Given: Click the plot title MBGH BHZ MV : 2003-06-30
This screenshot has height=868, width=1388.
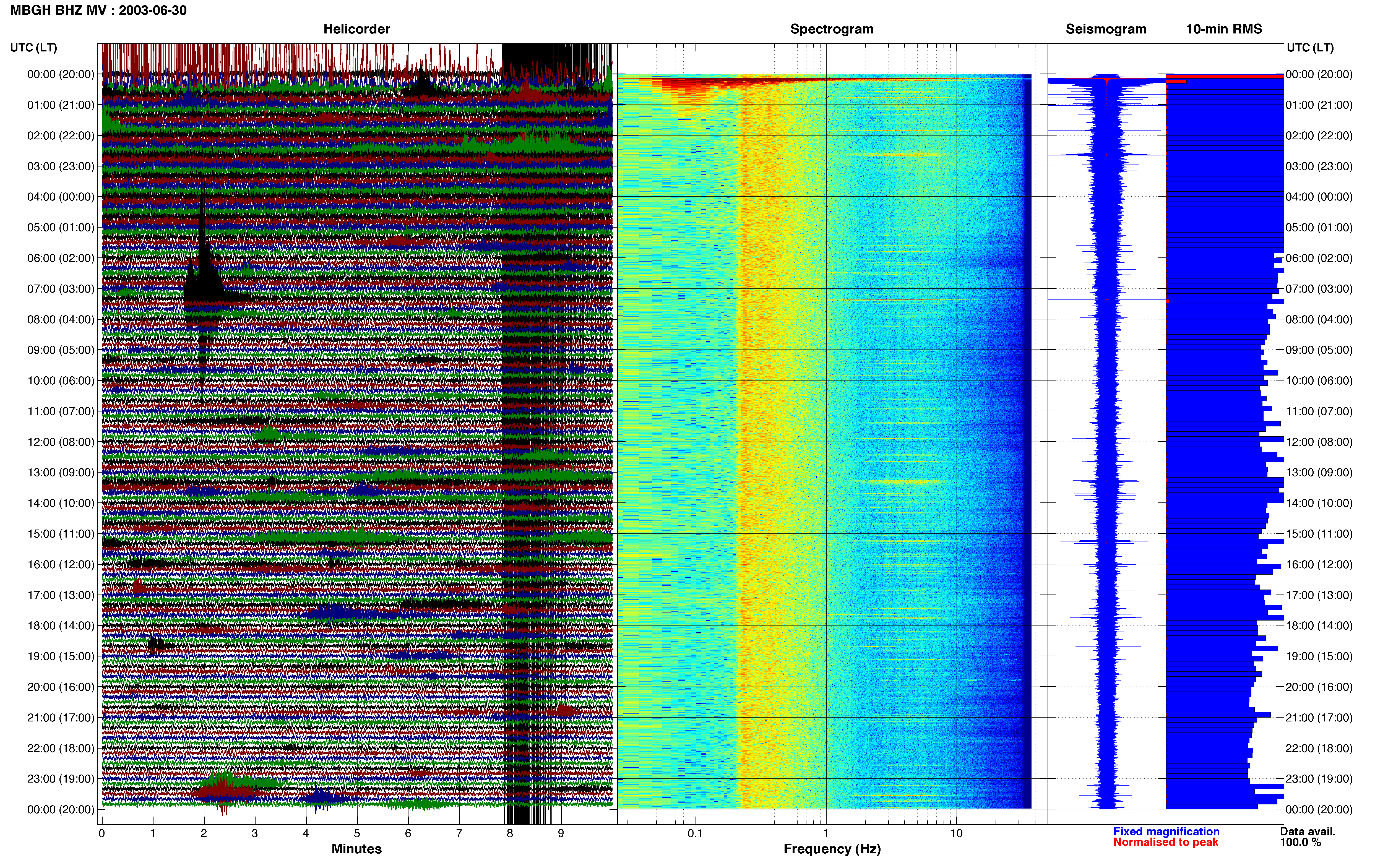Looking at the screenshot, I should [x=98, y=10].
